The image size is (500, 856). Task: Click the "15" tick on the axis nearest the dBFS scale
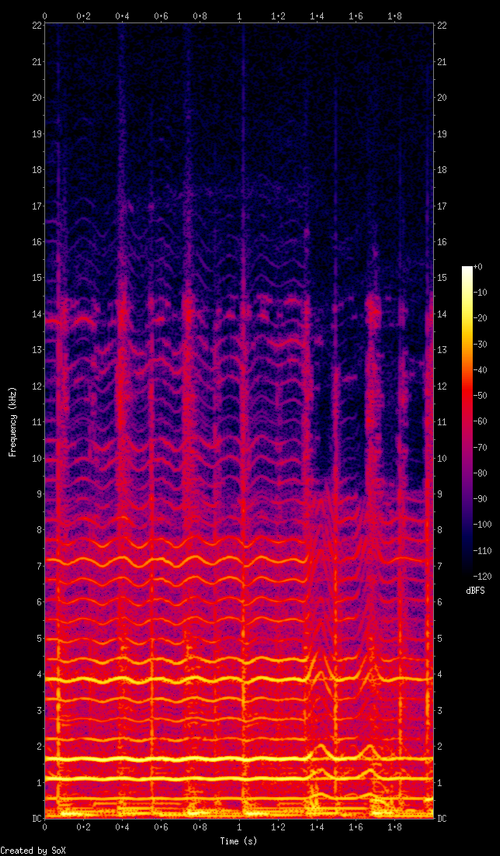click(443, 278)
